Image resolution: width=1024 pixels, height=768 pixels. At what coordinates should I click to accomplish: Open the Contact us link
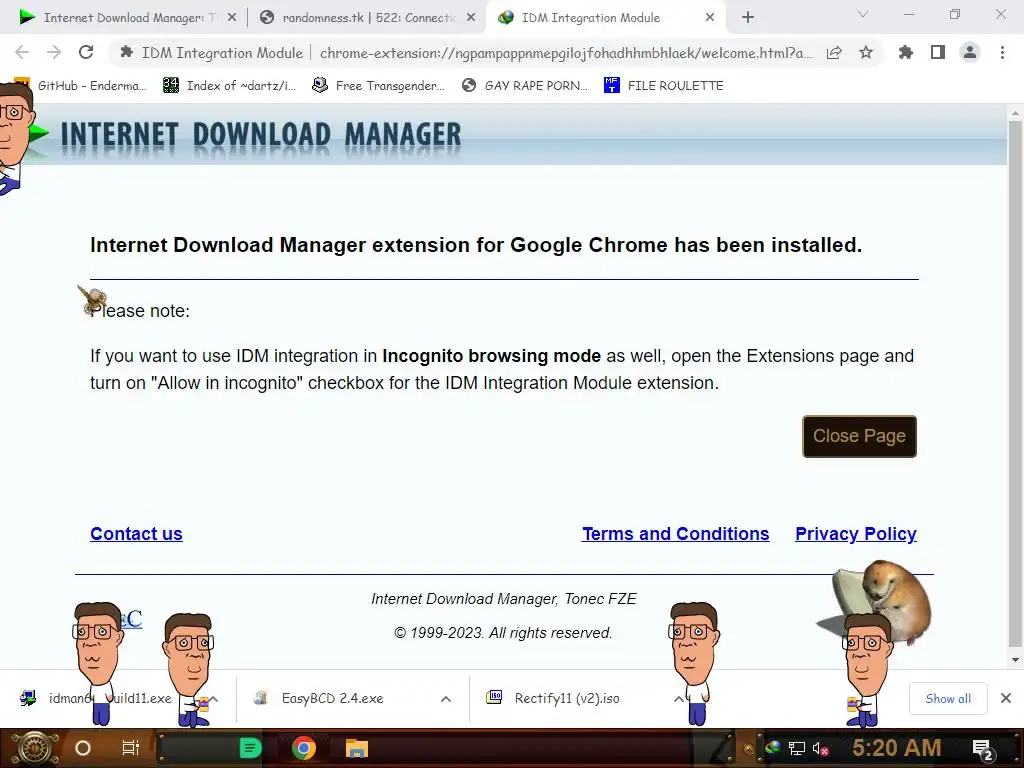[136, 534]
